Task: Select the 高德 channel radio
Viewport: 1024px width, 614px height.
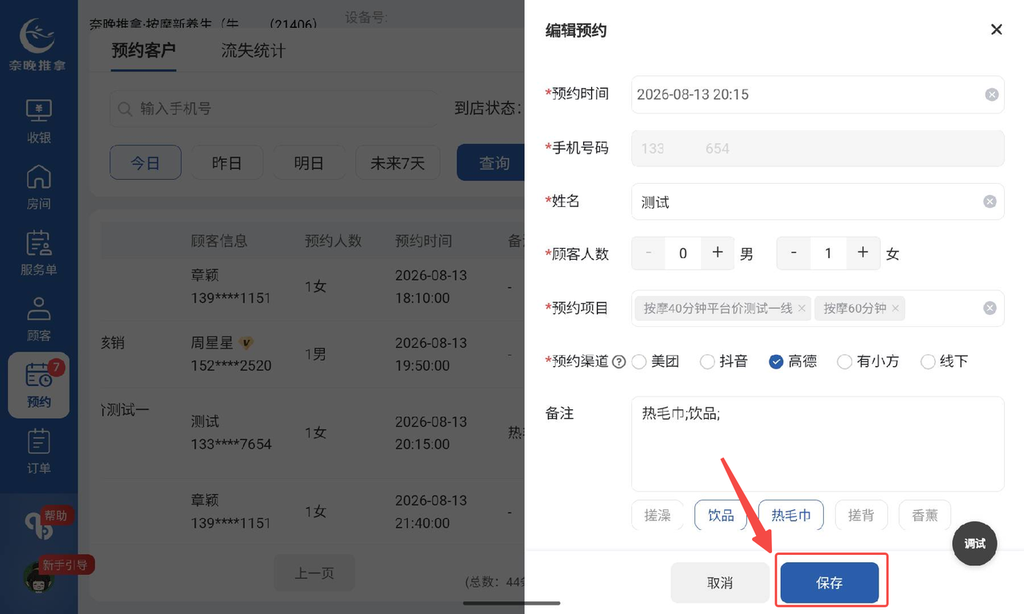Action: 776,362
